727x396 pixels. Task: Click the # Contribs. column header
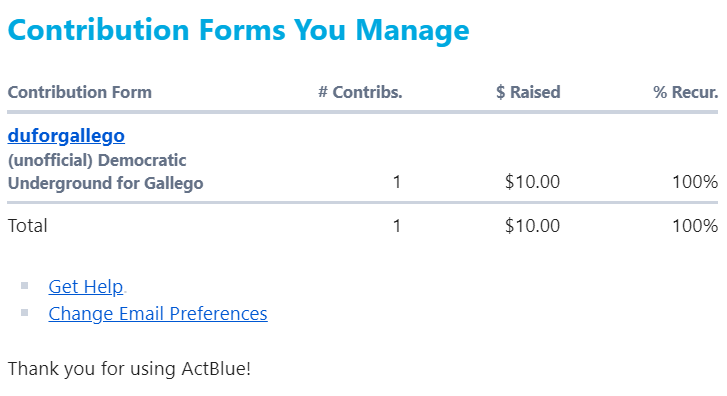[360, 92]
